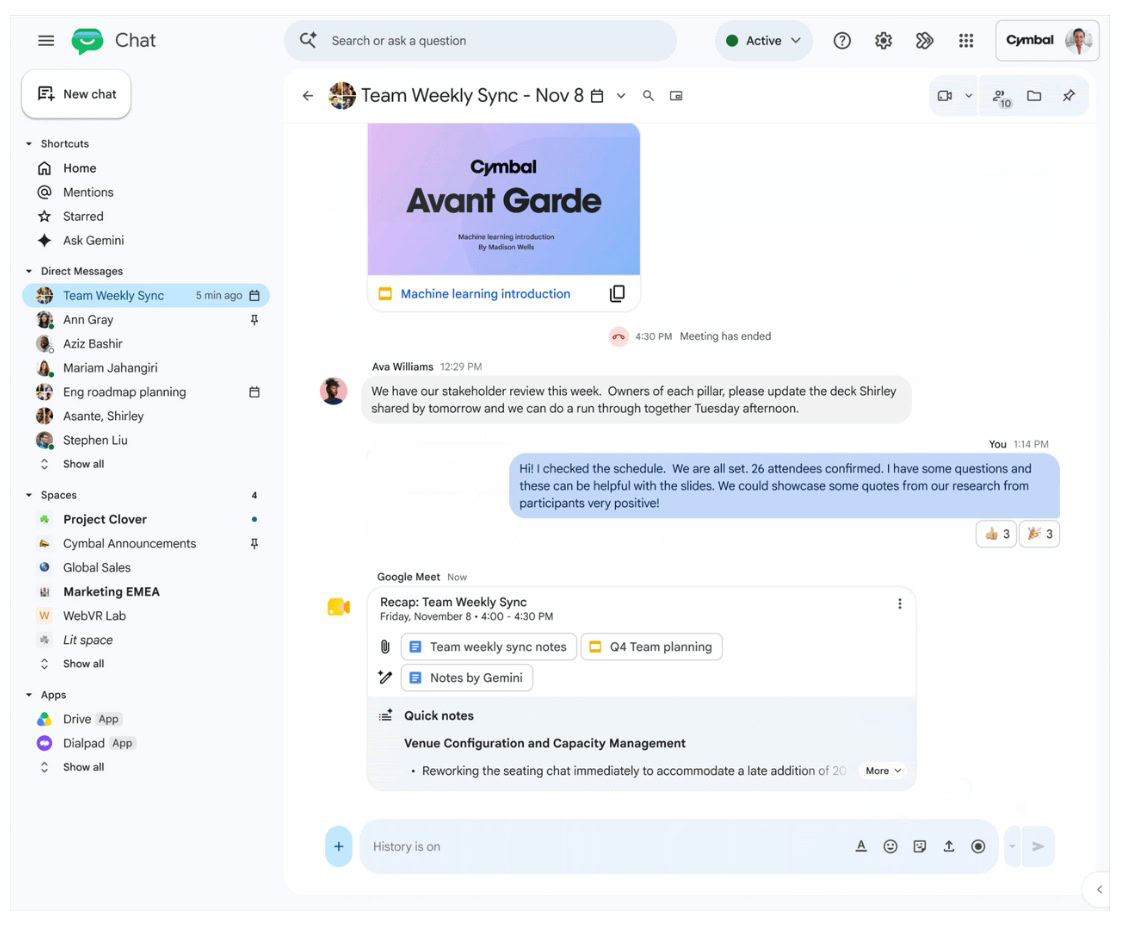Expand the side panel arrow

[1099, 890]
